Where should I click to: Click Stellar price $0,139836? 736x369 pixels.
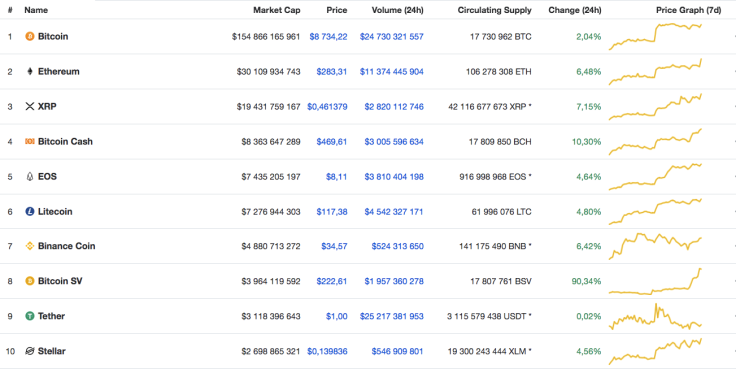coord(327,351)
